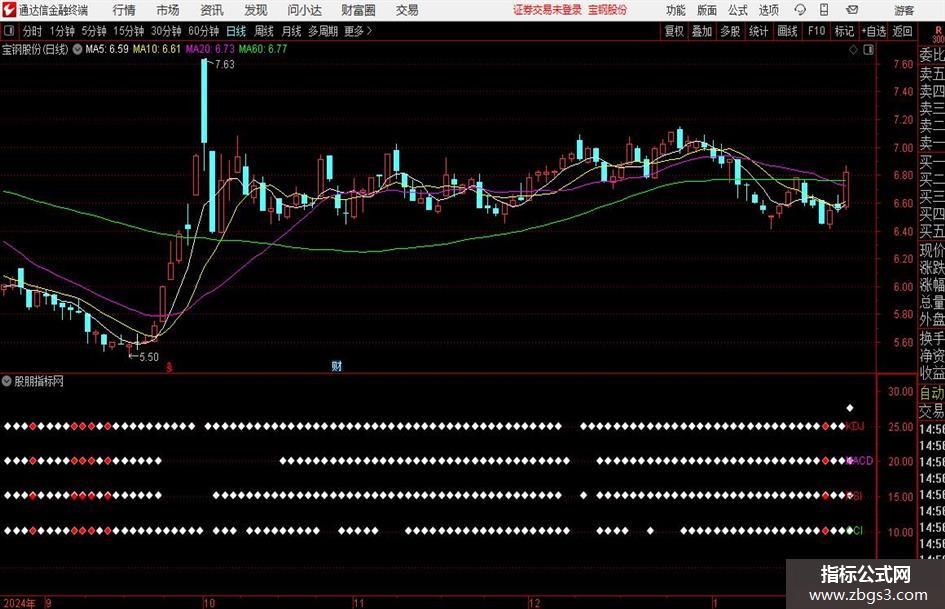Click the KDJ indicator label
This screenshot has width=945, height=609.
click(x=855, y=426)
